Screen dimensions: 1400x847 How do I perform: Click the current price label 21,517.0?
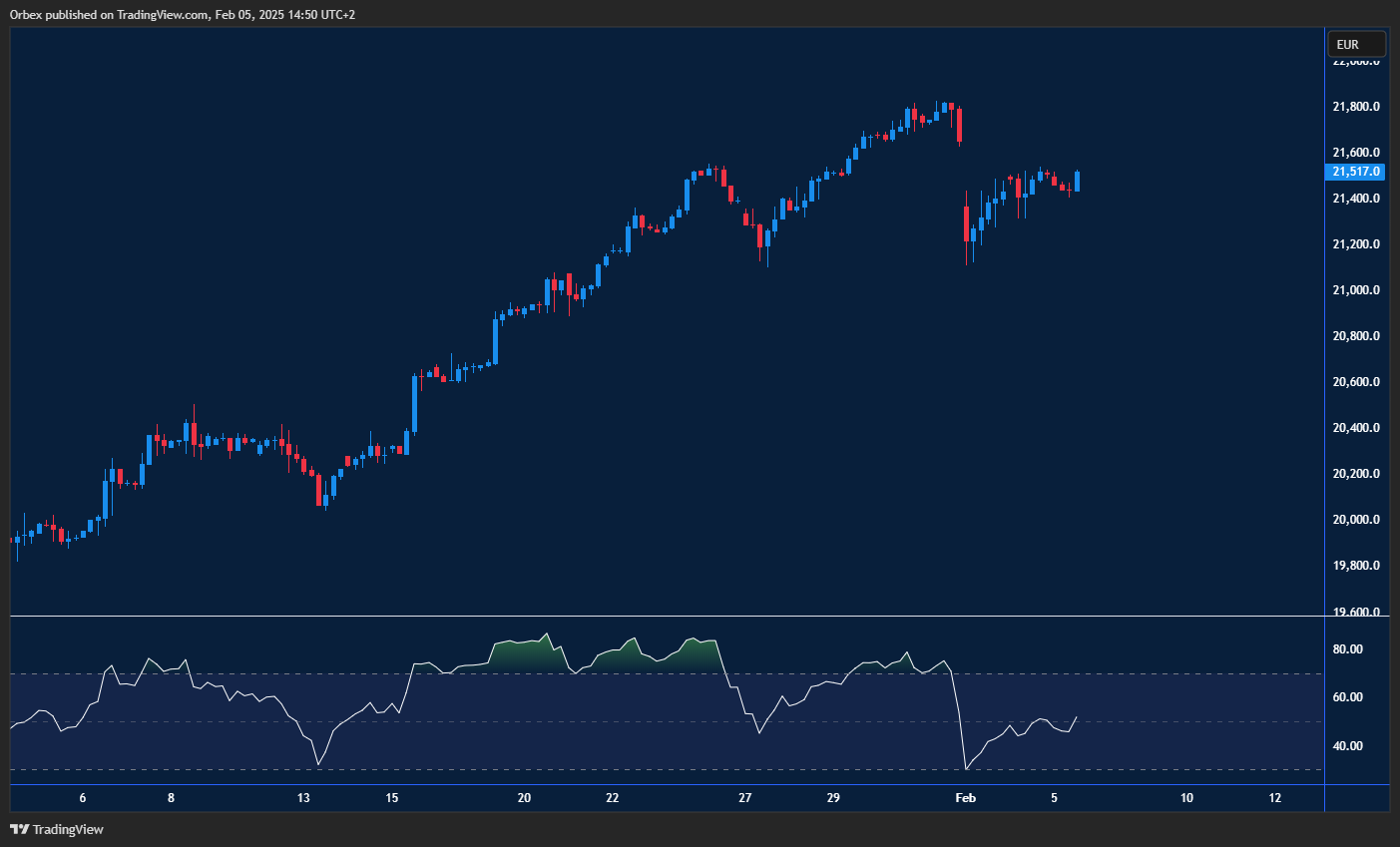pyautogui.click(x=1356, y=172)
